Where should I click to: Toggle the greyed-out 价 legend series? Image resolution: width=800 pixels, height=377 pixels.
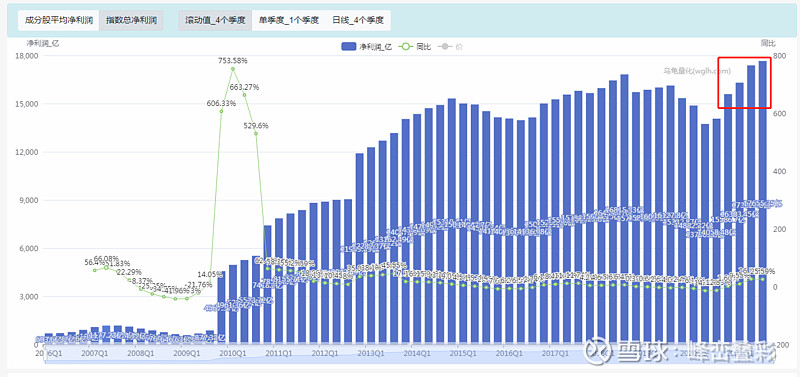(449, 46)
